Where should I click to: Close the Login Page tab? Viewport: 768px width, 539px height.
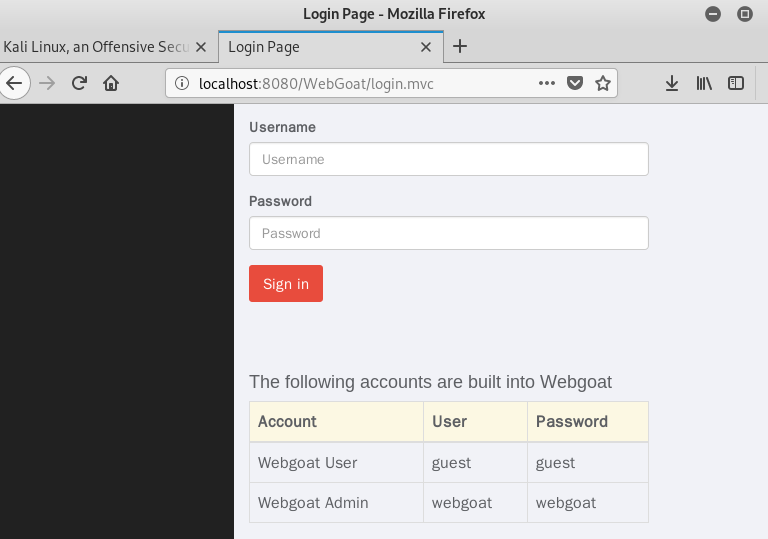tap(426, 47)
